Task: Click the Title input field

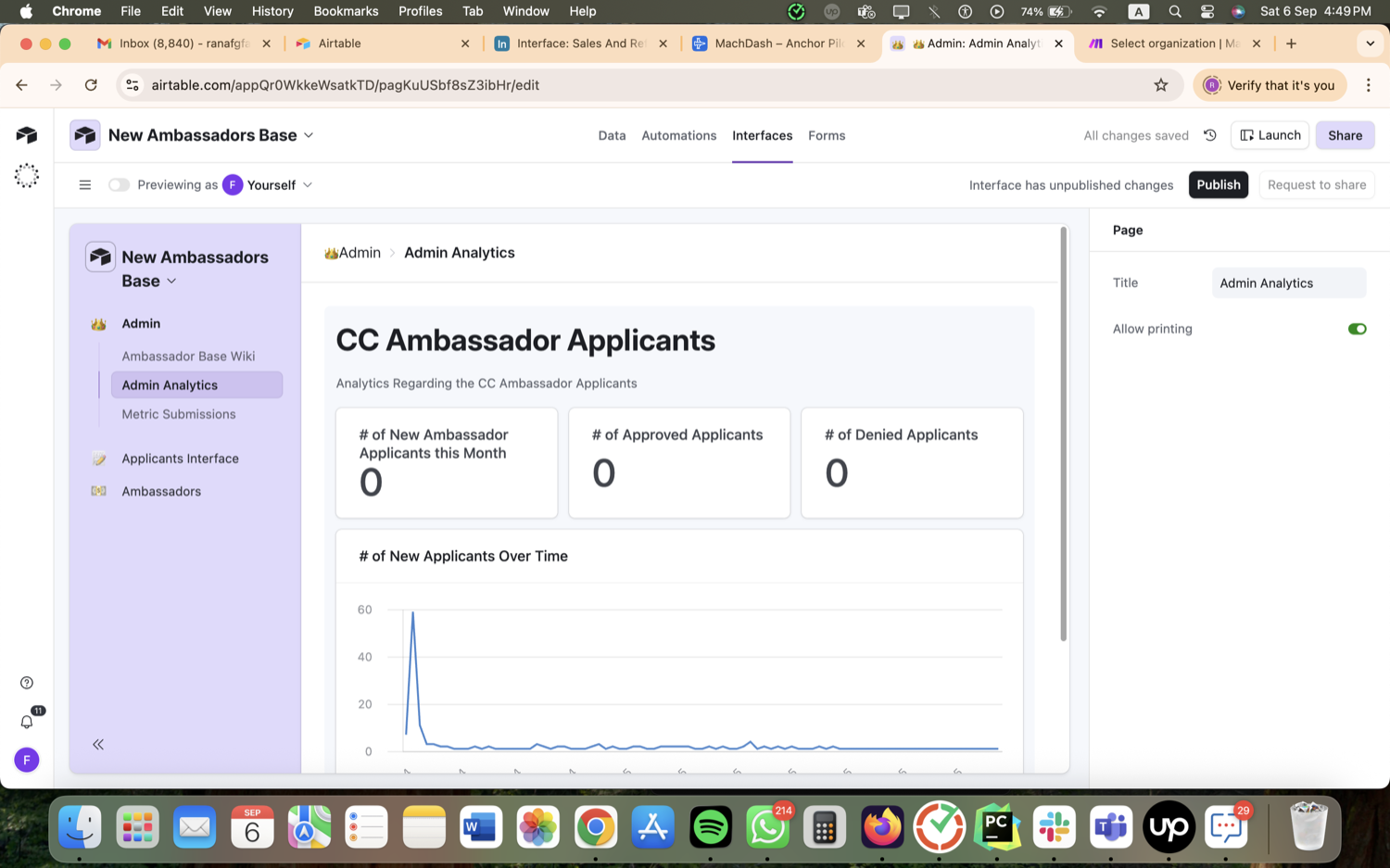Action: [x=1288, y=283]
